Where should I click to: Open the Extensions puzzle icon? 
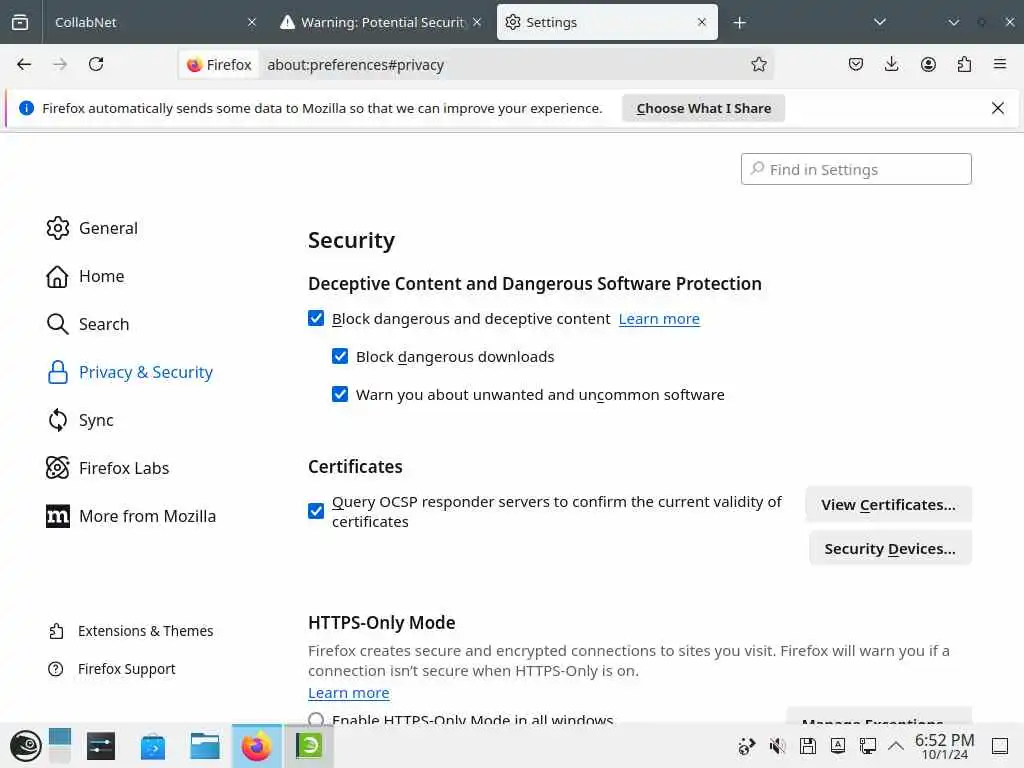point(964,64)
